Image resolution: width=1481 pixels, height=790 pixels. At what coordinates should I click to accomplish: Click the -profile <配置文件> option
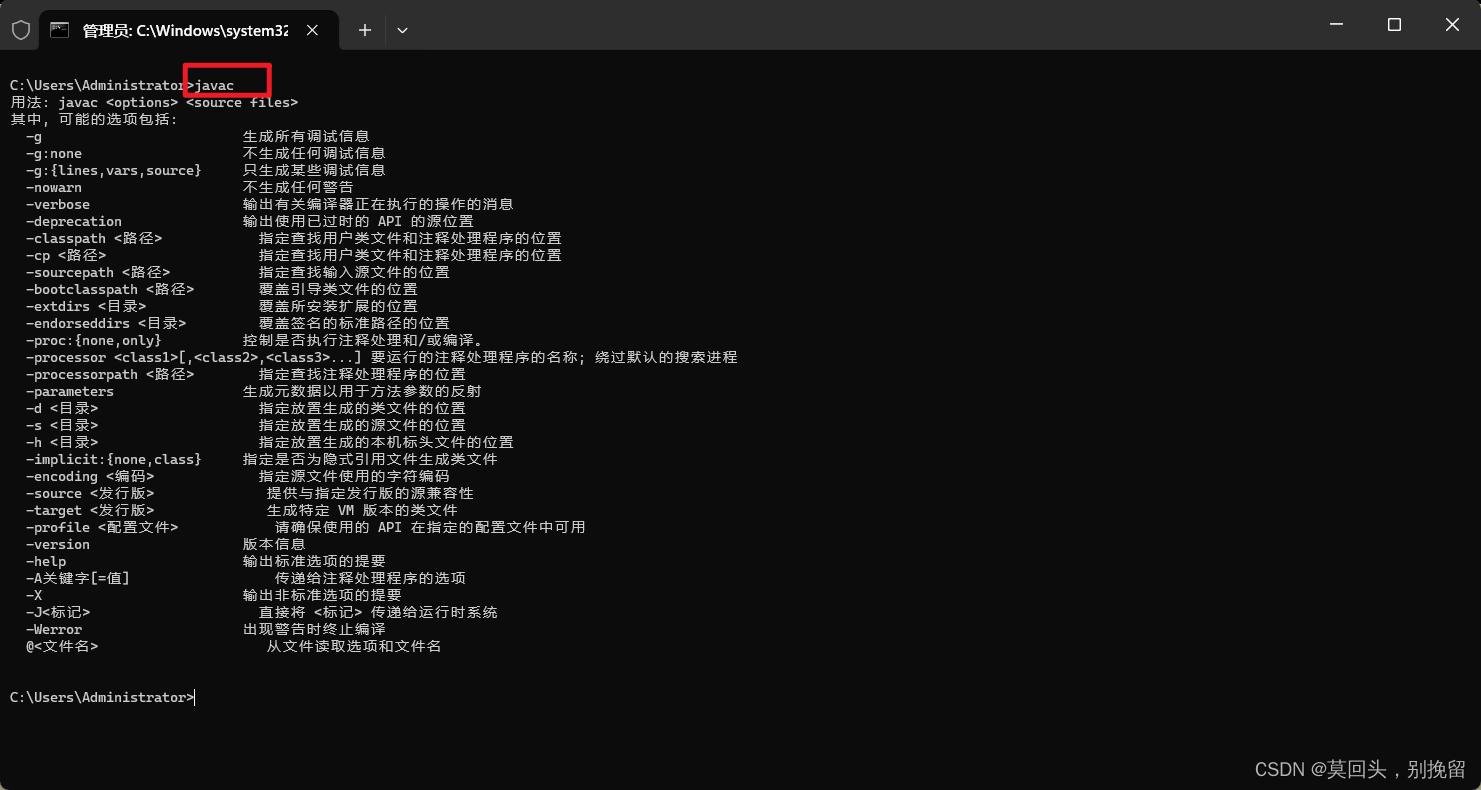tap(102, 528)
